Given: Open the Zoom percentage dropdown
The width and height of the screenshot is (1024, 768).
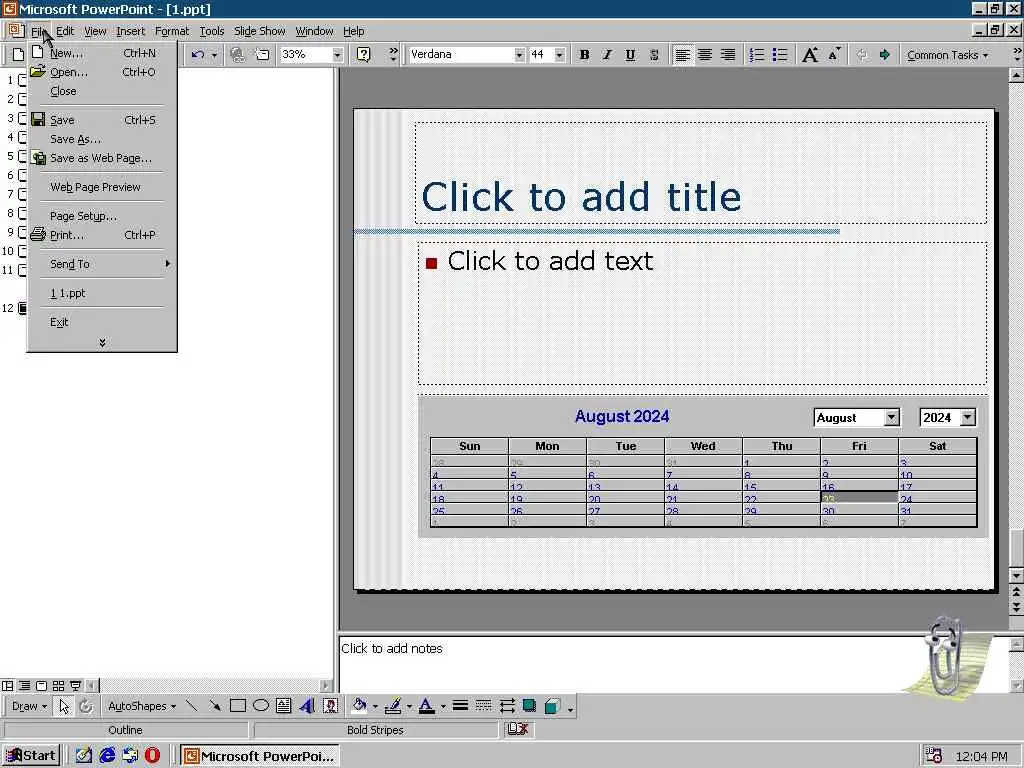Looking at the screenshot, I should pyautogui.click(x=338, y=55).
